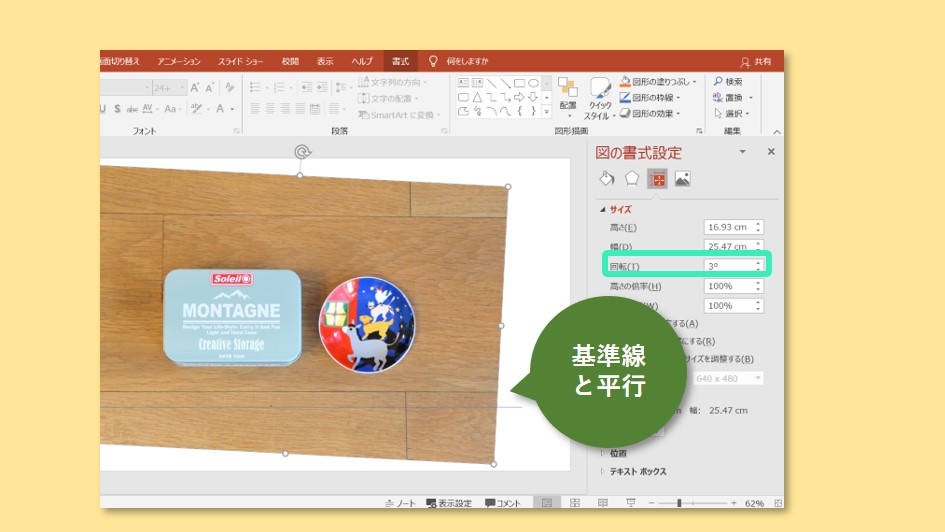945x532 pixels.
Task: Open the Fill & Line icon tab in format pane
Action: click(x=607, y=179)
